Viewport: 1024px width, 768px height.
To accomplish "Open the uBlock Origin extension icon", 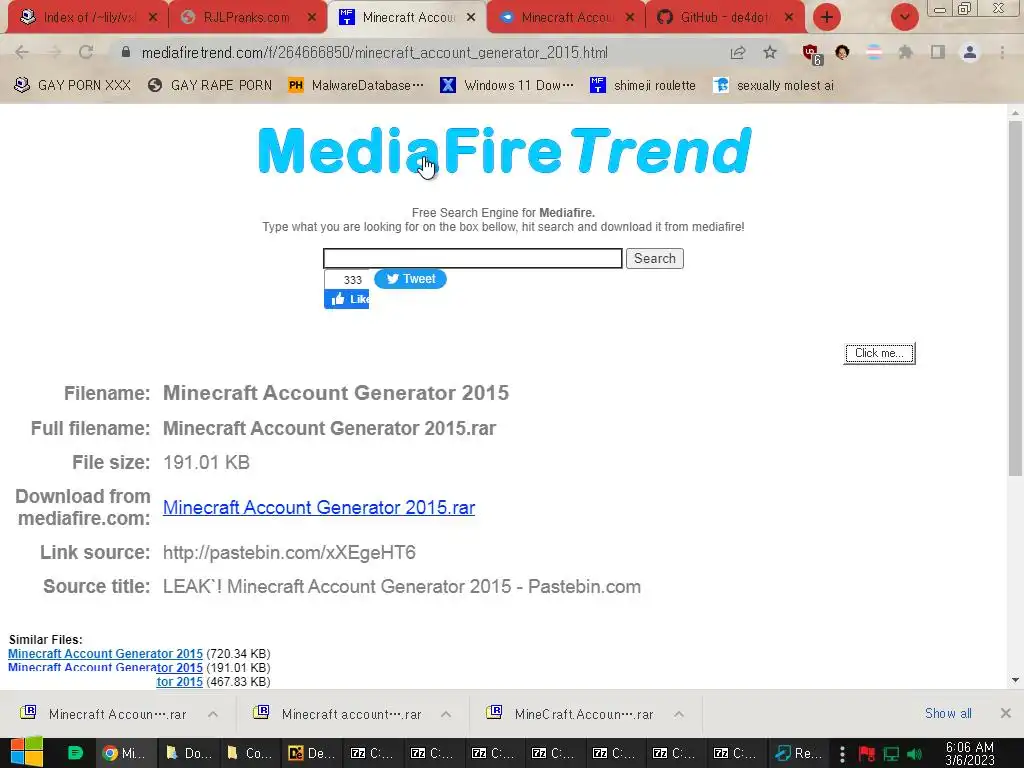I will coord(812,54).
